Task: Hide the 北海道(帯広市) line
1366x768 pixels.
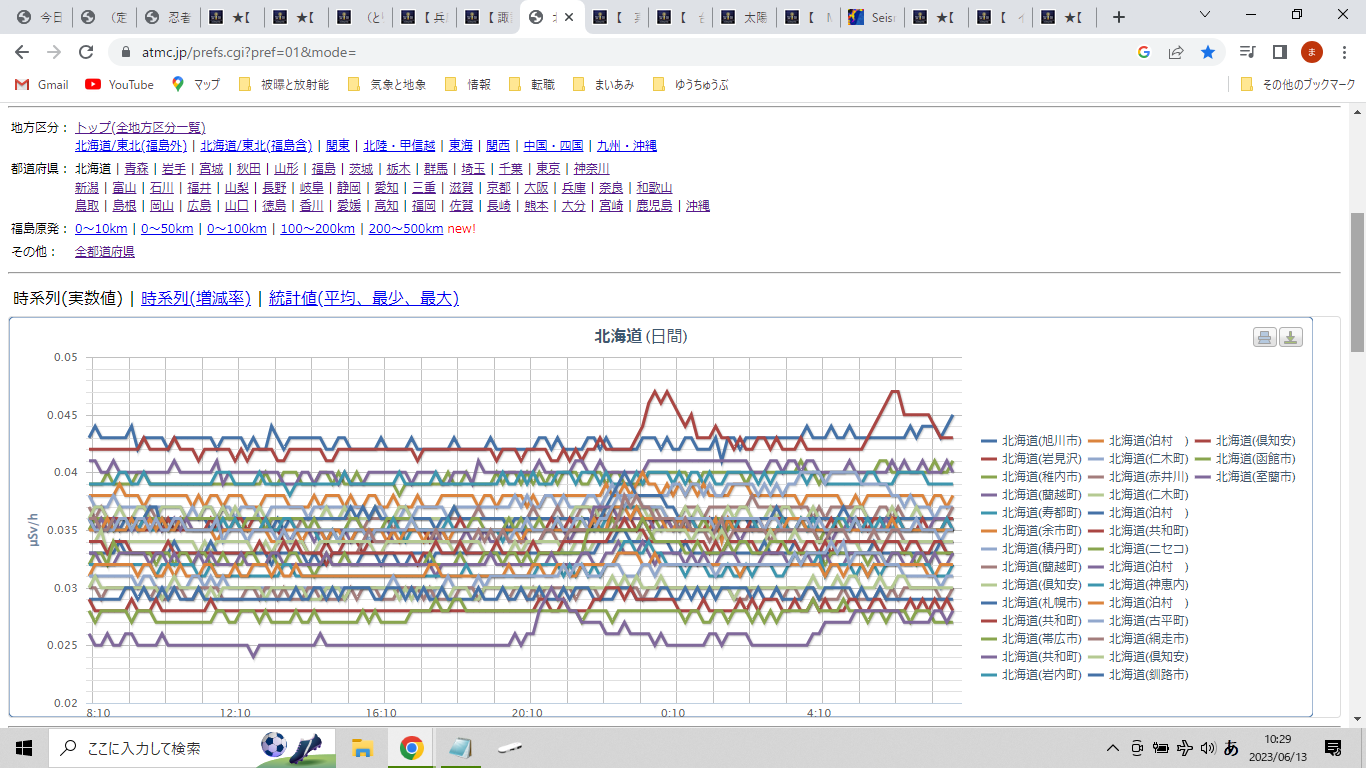Action: pos(1031,639)
